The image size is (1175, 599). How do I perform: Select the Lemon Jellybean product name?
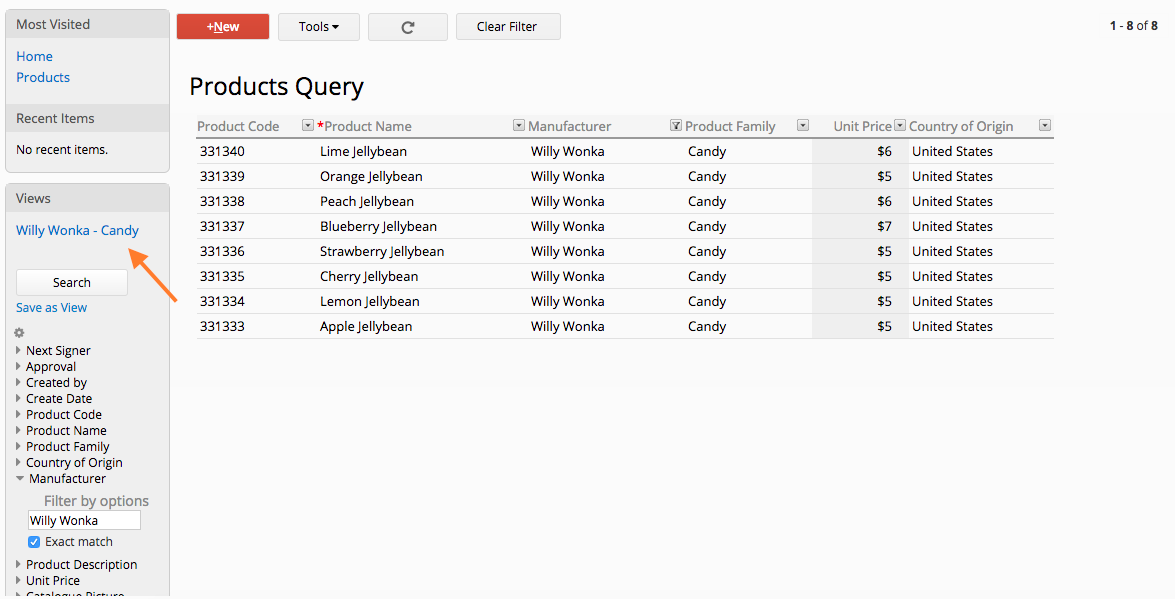369,301
